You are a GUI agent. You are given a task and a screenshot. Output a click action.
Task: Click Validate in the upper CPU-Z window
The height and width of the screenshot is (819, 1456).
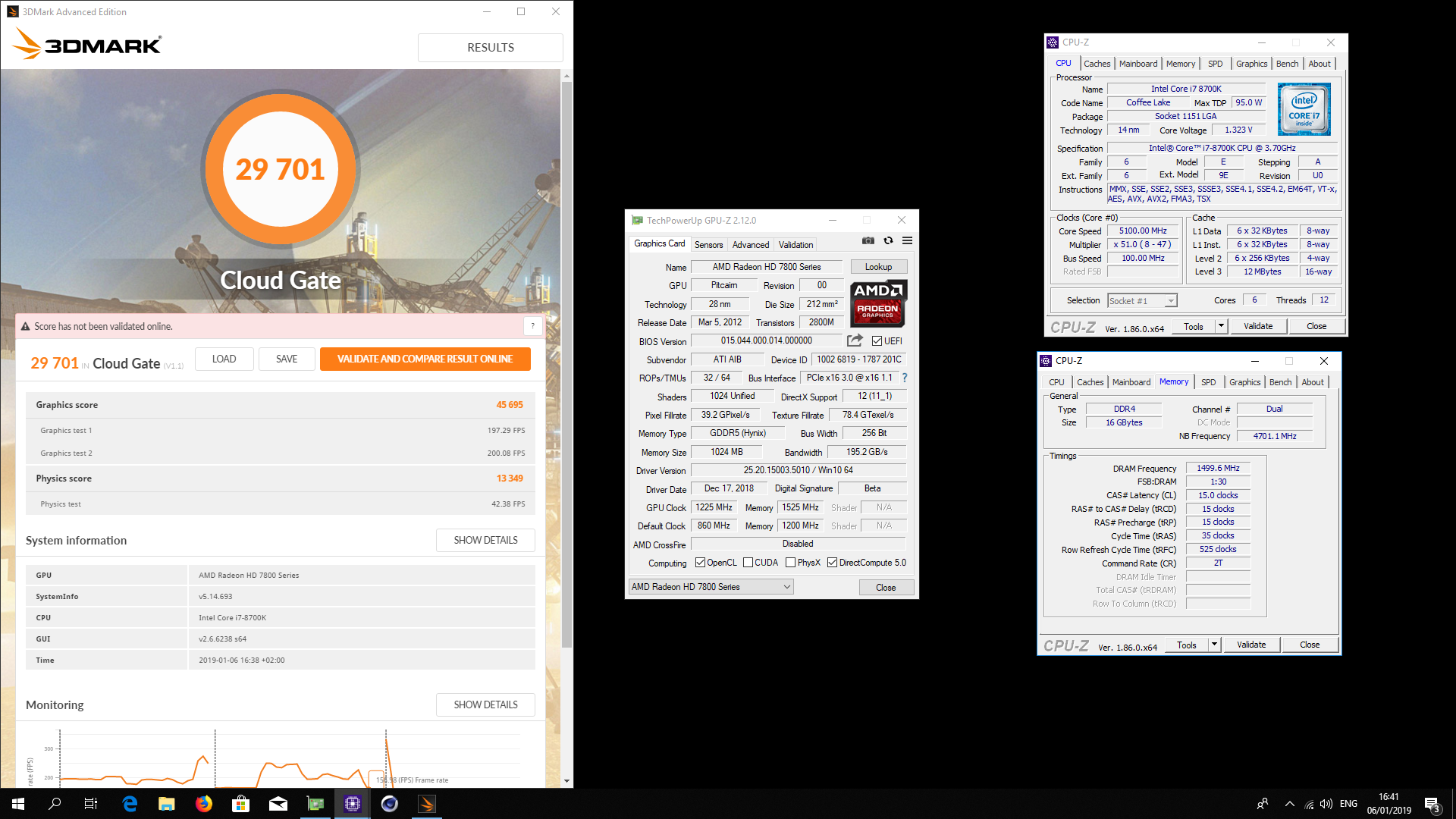tap(1258, 326)
